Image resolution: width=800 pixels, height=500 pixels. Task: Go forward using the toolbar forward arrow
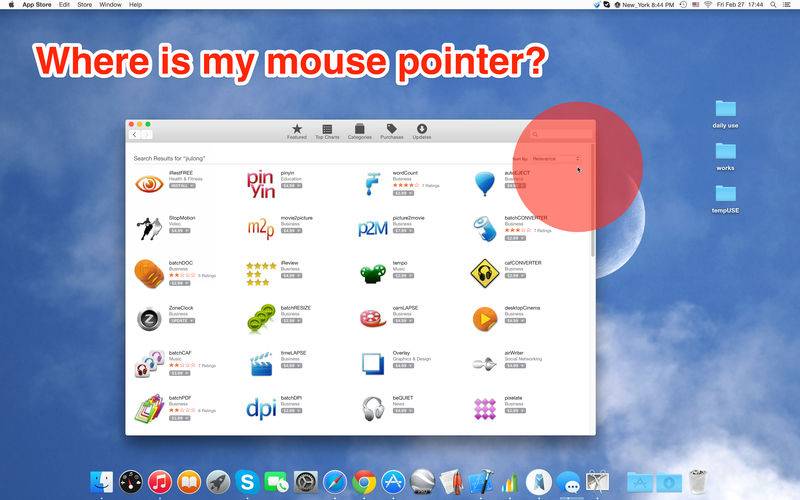point(146,134)
